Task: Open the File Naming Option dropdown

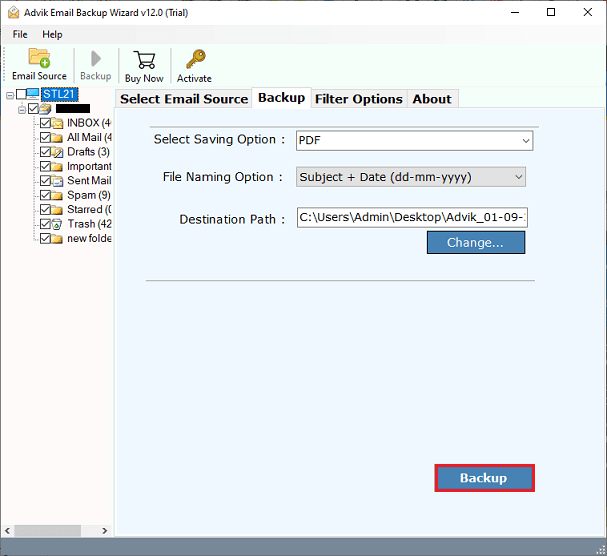Action: [x=411, y=177]
